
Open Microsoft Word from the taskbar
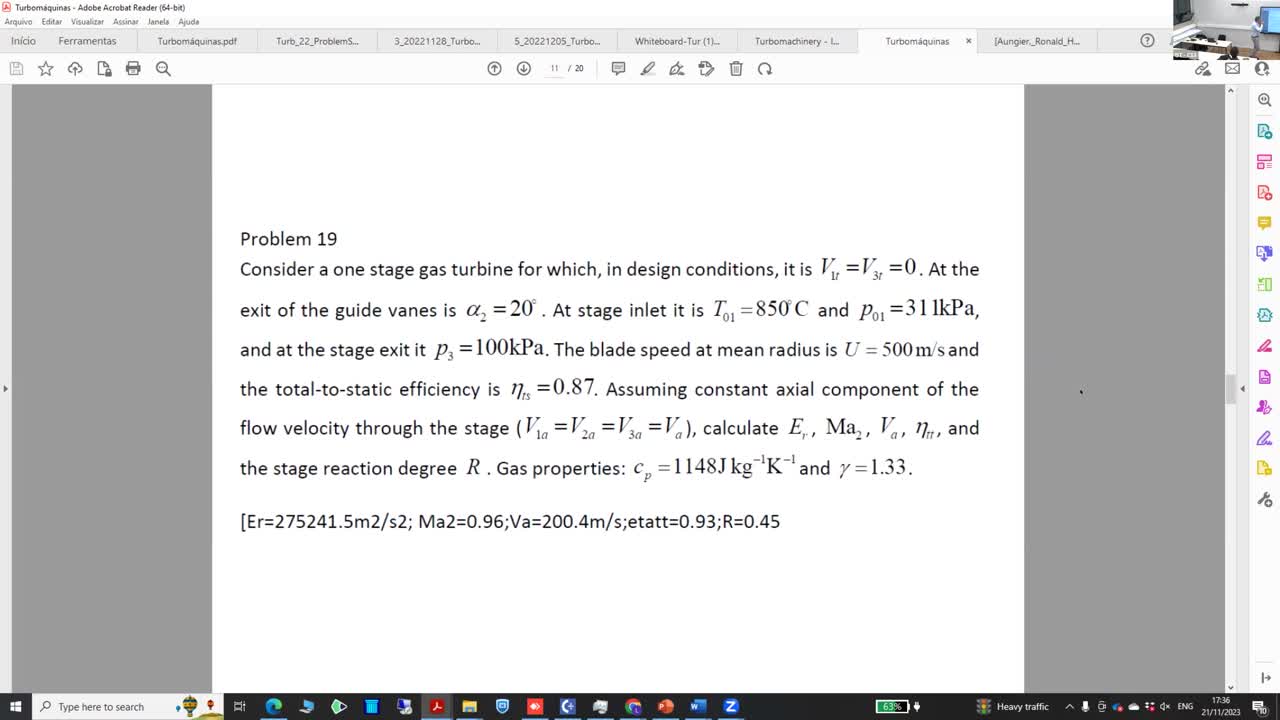click(x=698, y=707)
